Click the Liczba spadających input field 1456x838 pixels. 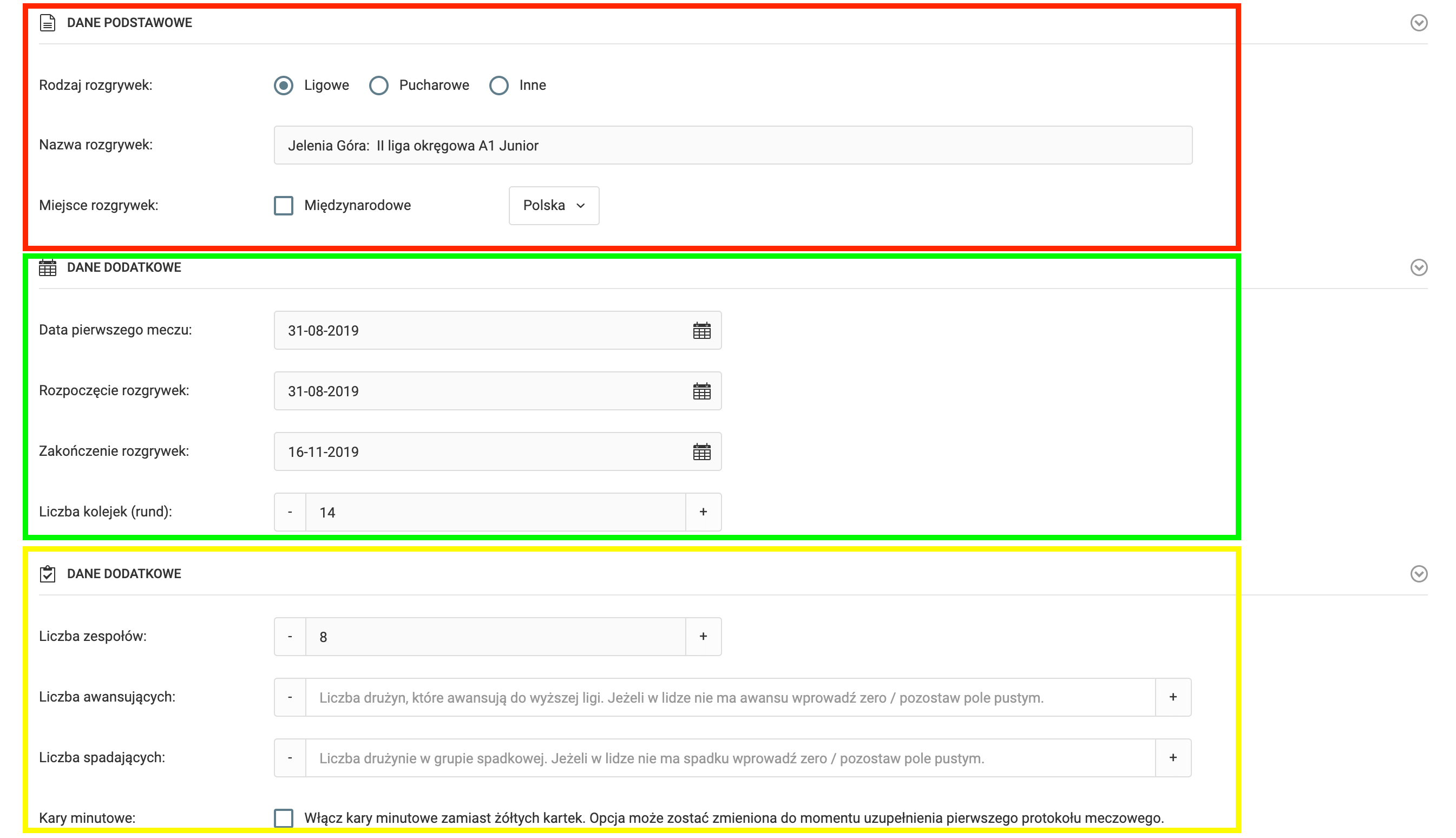coord(730,758)
